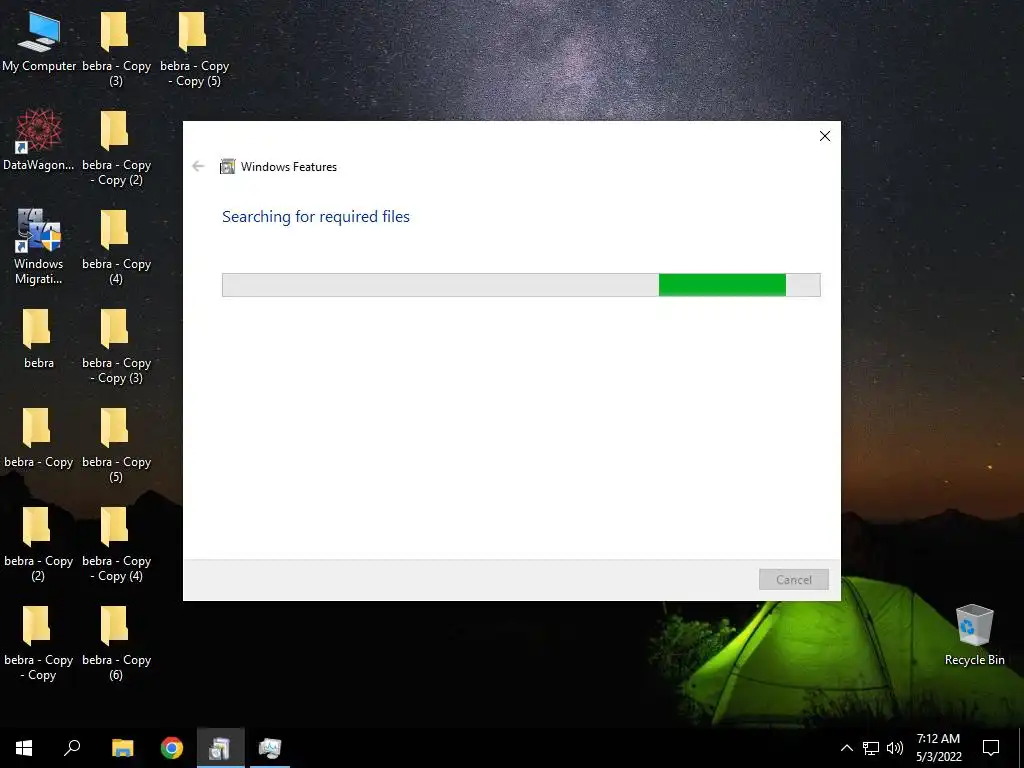Select the Windows Migration shortcut icon

pyautogui.click(x=39, y=246)
